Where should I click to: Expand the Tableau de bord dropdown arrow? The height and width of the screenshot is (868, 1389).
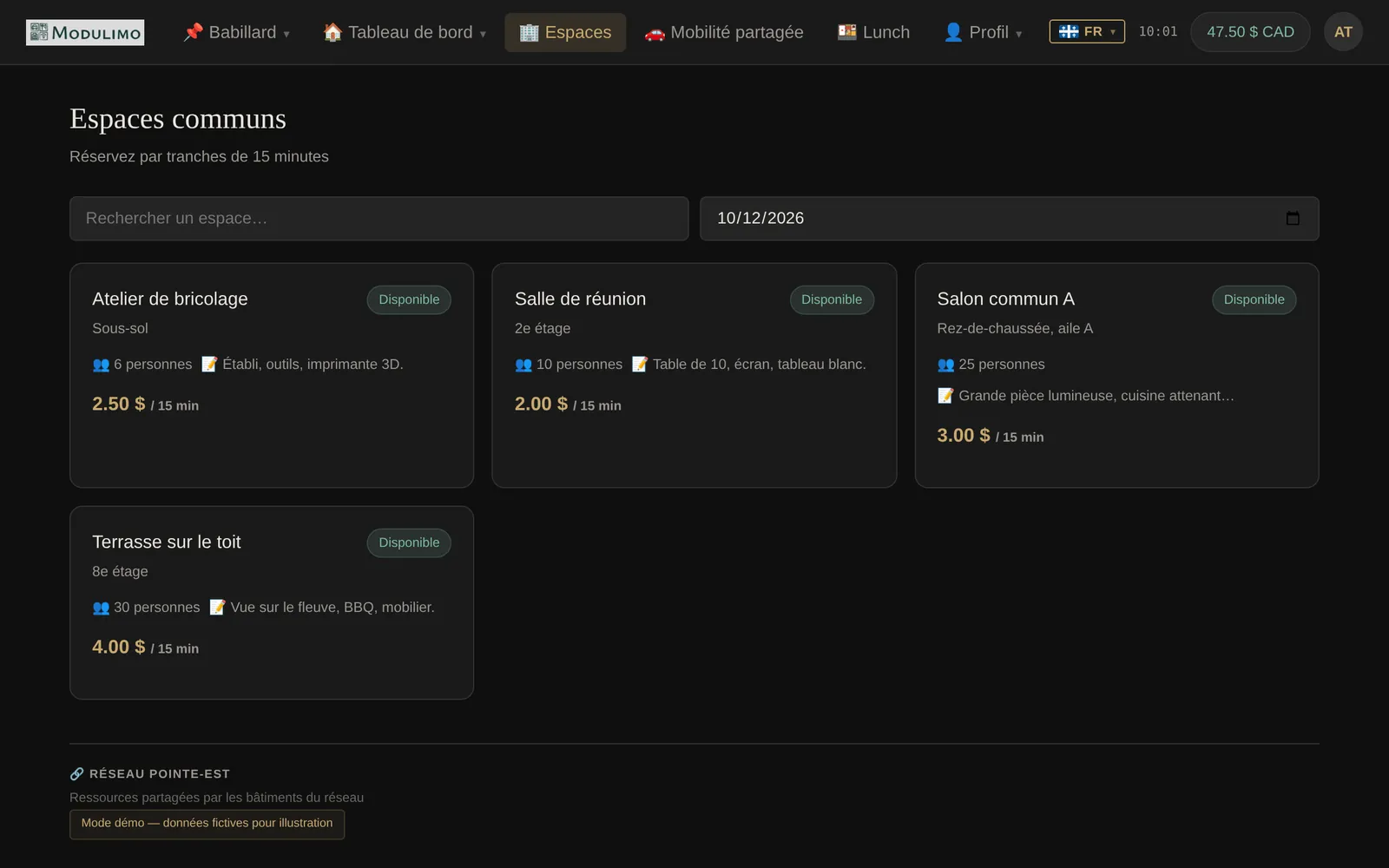(483, 34)
